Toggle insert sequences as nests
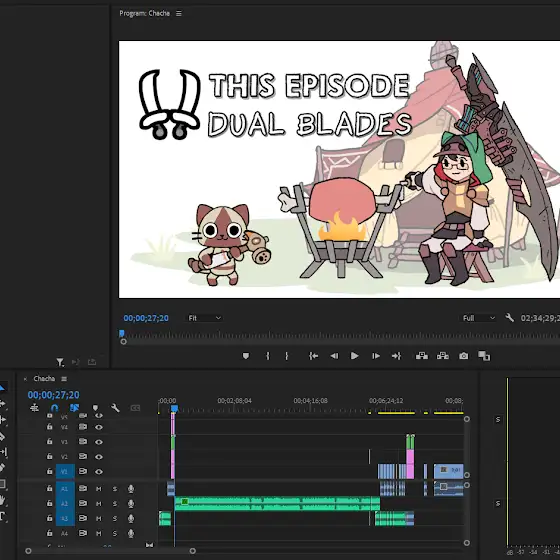The image size is (560, 560). [x=34, y=408]
